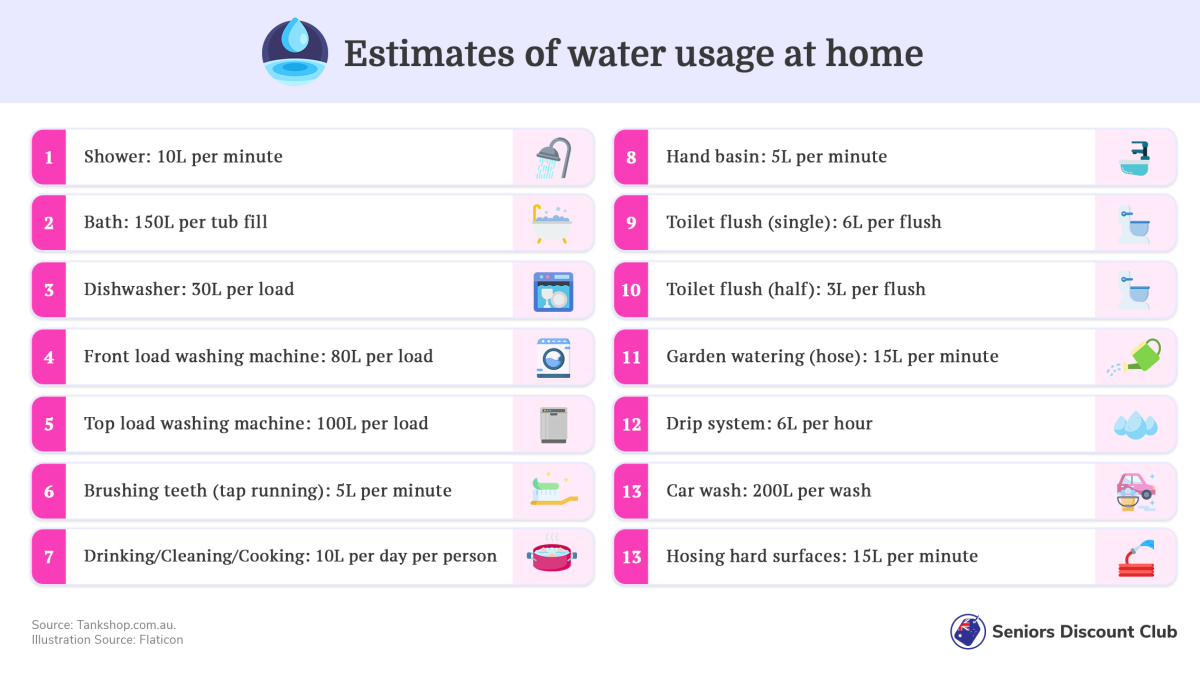1200x675 pixels.
Task: Click the hand basin faucet icon
Action: point(1135,157)
